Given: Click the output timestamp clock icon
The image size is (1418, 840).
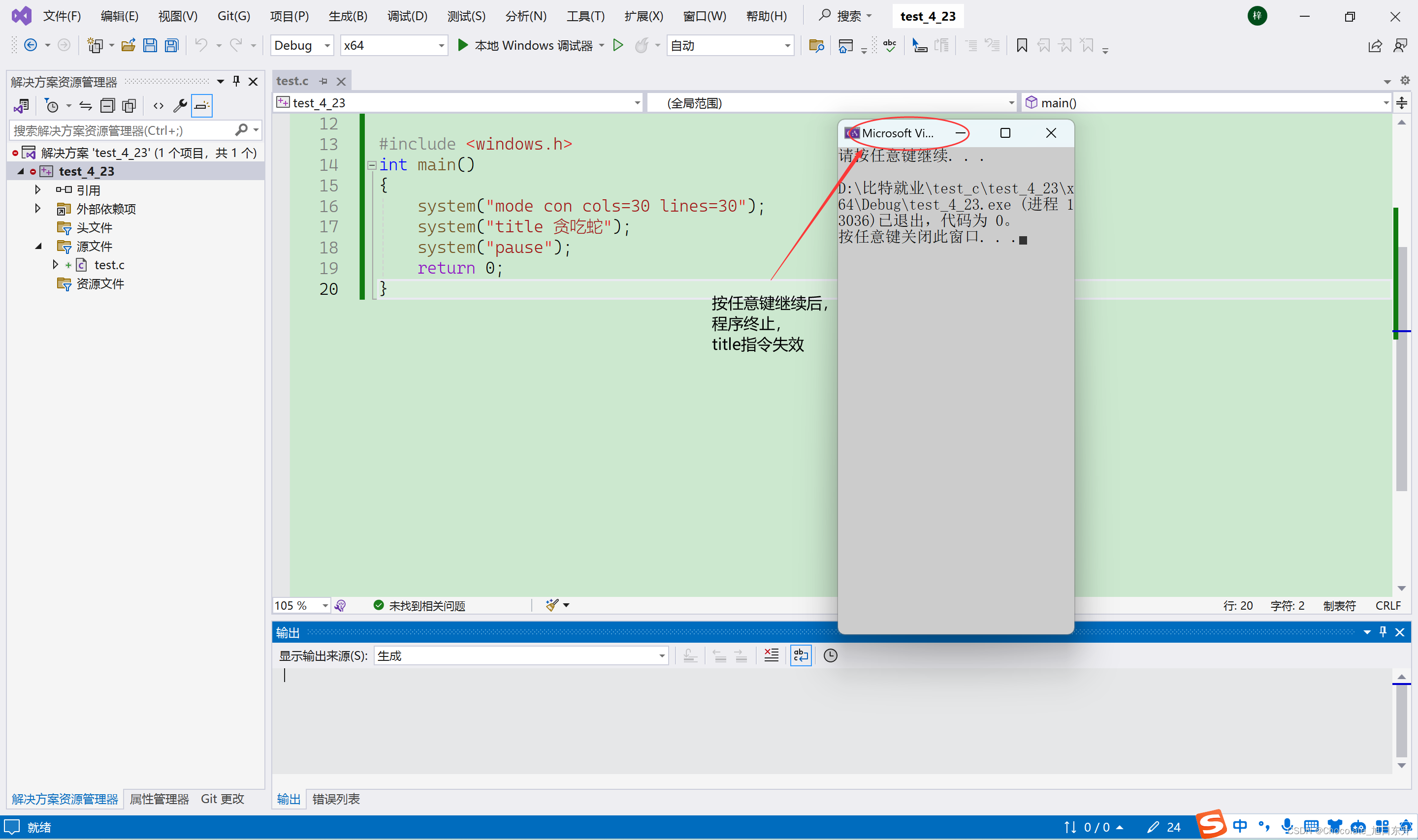Looking at the screenshot, I should [x=830, y=655].
